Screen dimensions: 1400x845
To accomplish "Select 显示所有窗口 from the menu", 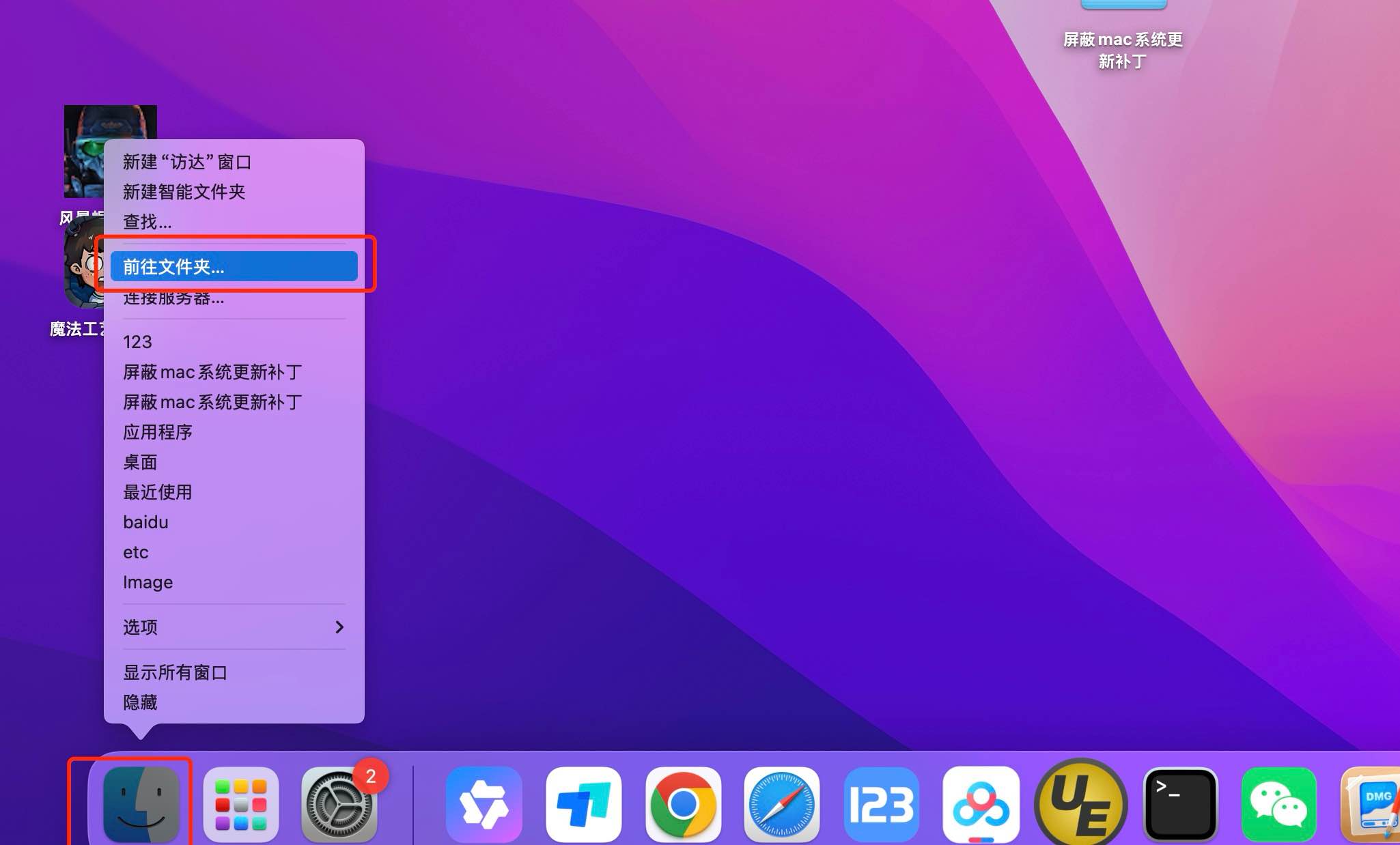I will [176, 672].
